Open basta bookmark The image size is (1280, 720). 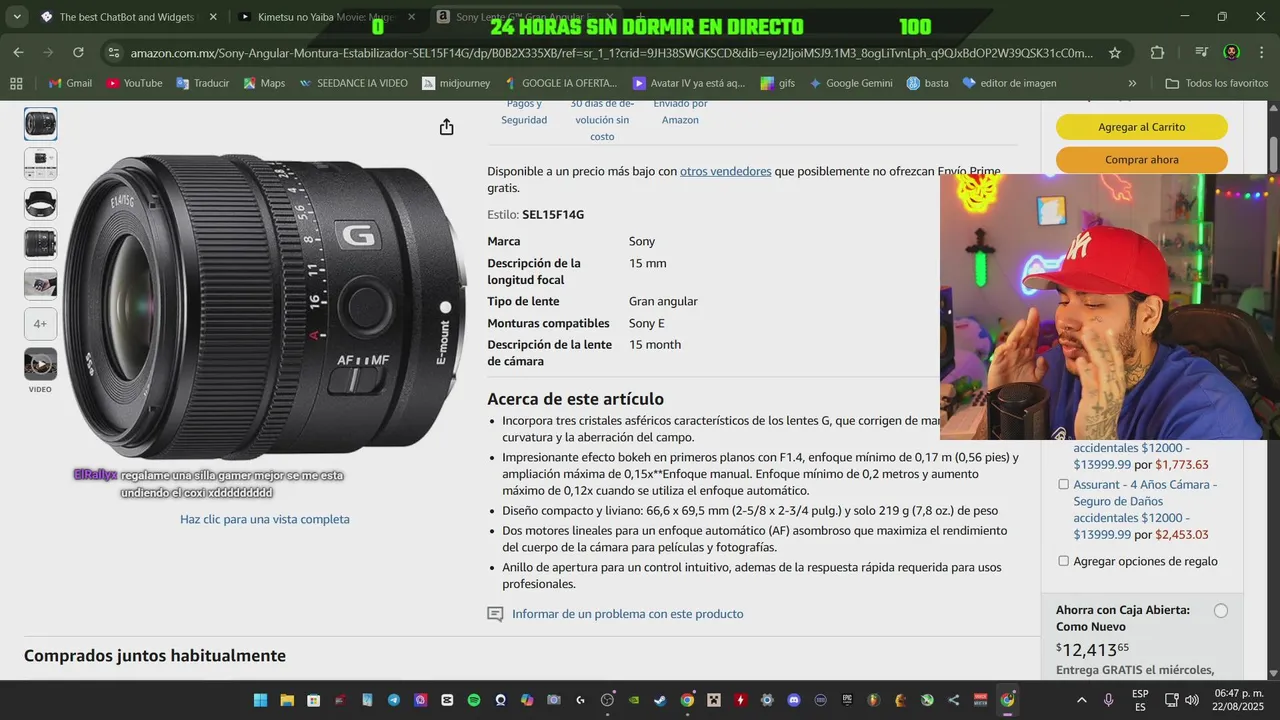pyautogui.click(x=927, y=83)
